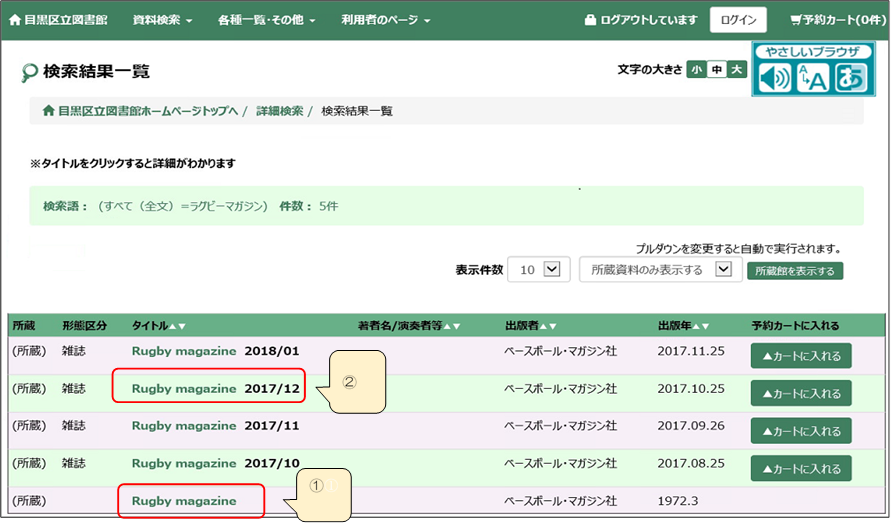892x523 pixels.
Task: Open the 表示件数 dropdown showing 10
Action: point(538,270)
